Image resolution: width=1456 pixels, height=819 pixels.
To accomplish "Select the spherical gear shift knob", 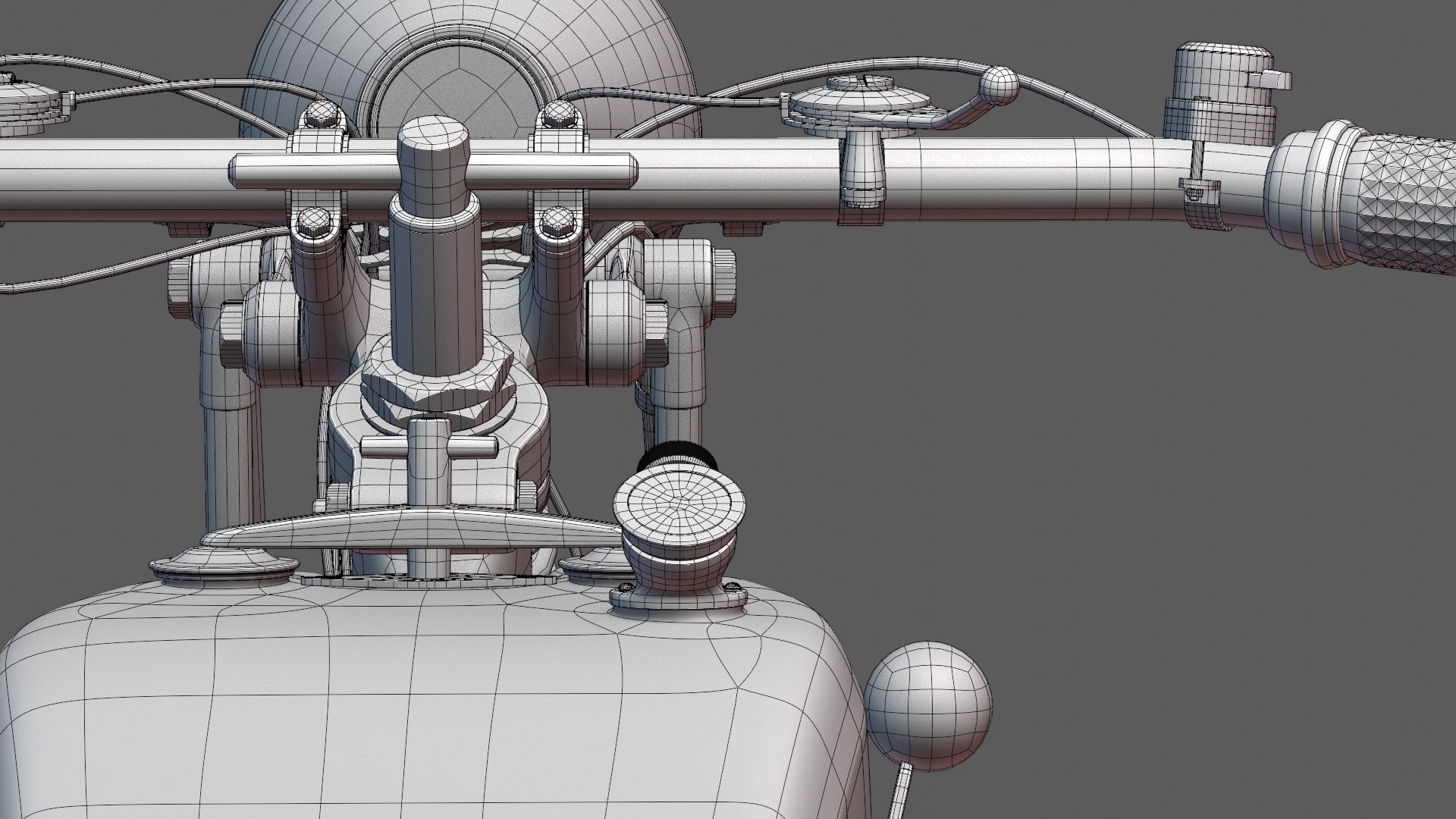I will (x=928, y=705).
